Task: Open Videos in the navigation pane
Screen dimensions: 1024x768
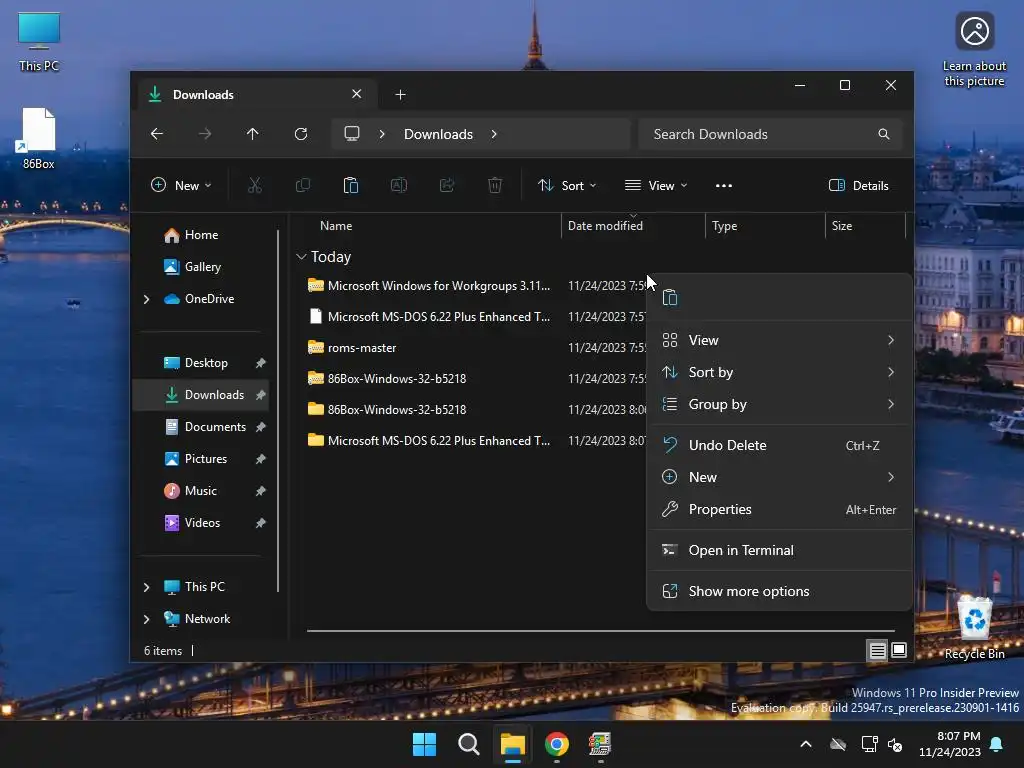Action: (x=201, y=523)
